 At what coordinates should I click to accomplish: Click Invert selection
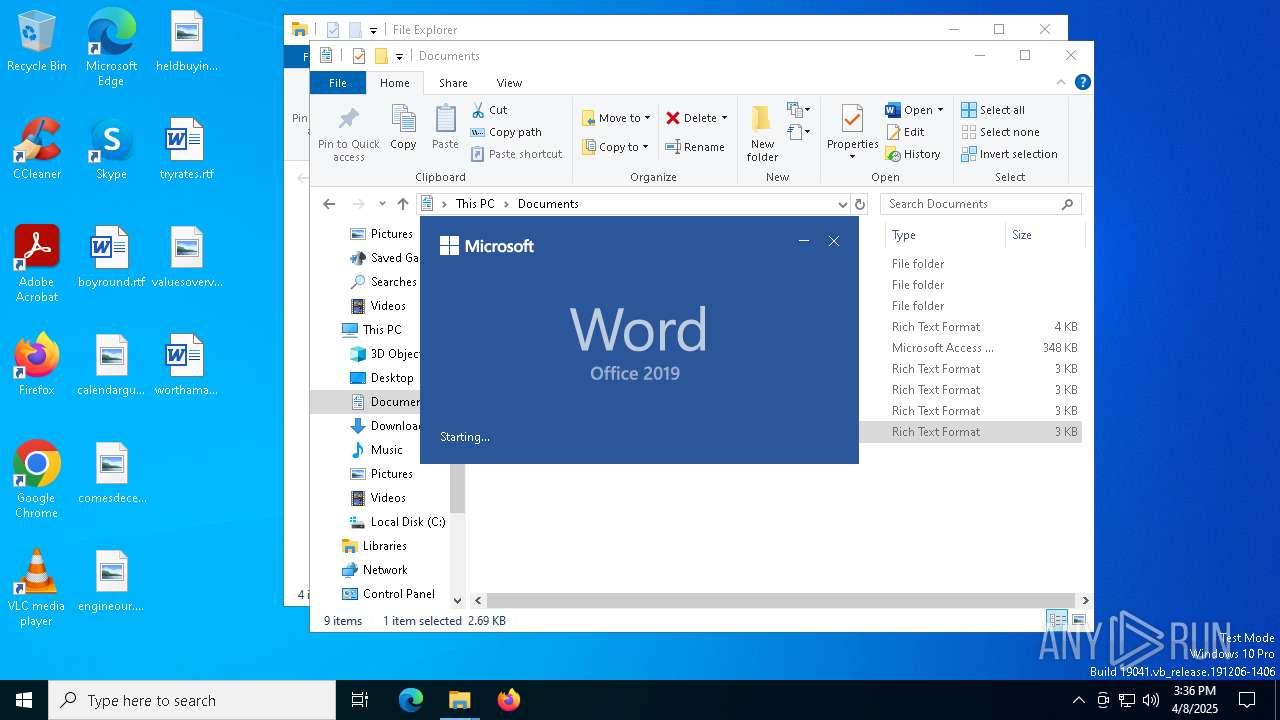[1009, 154]
